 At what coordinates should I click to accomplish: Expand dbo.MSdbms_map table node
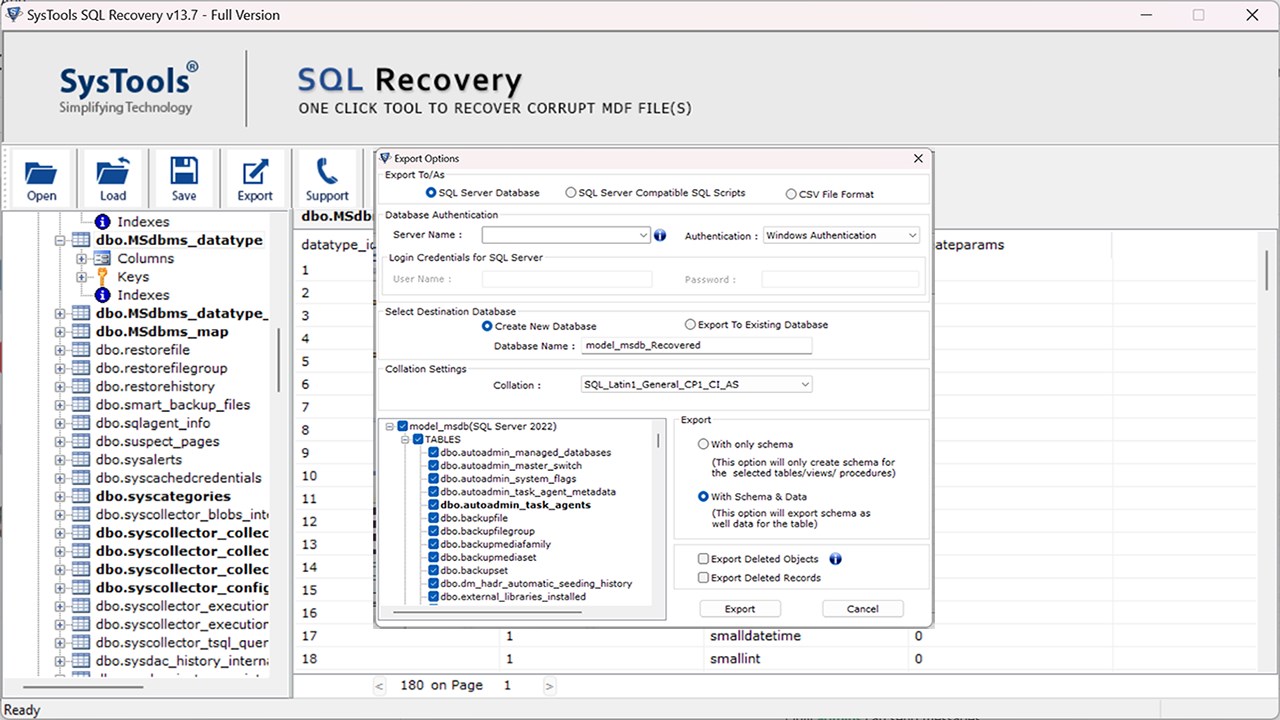pyautogui.click(x=60, y=332)
